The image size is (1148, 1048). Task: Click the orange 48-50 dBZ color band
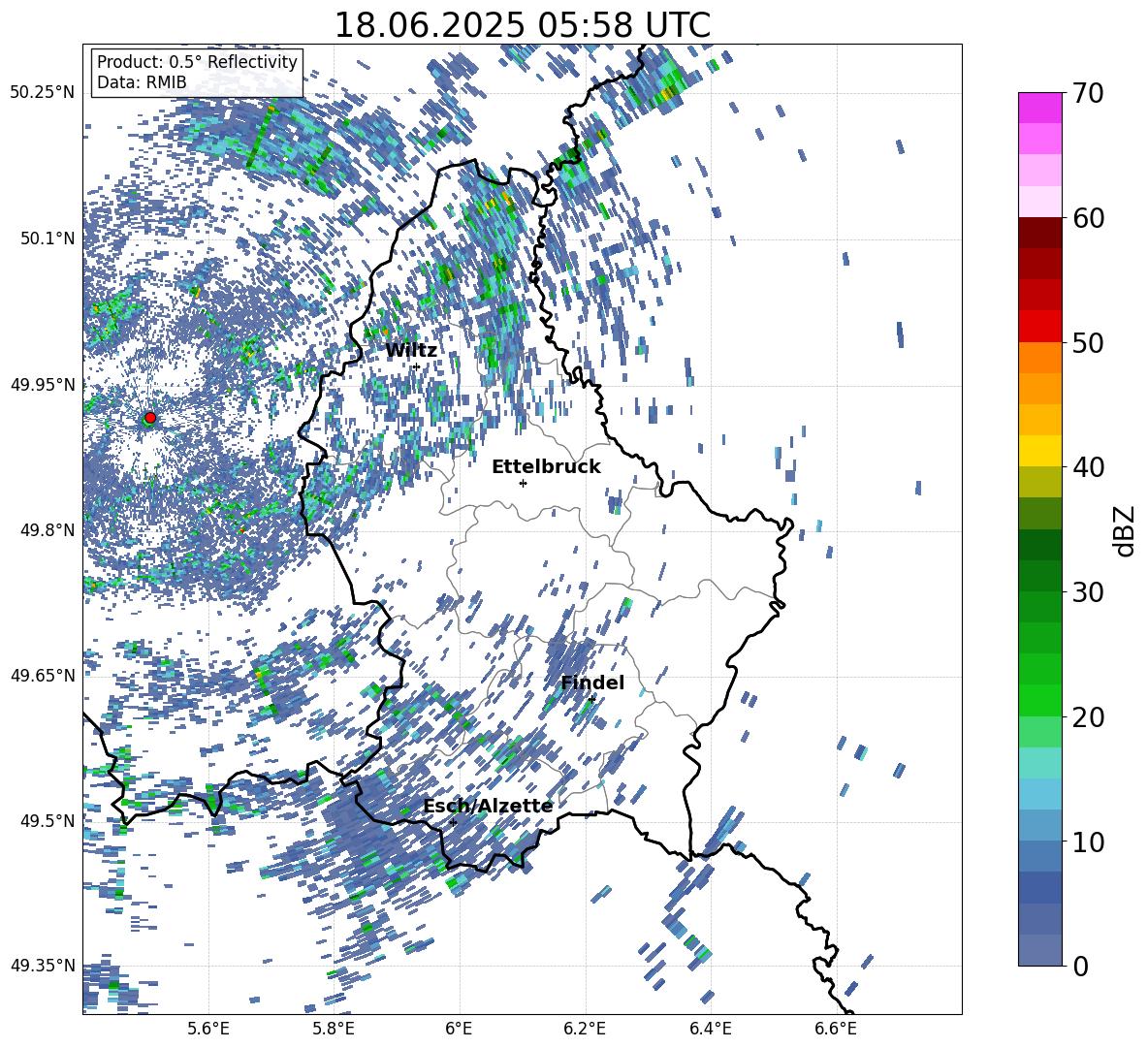coord(1040,357)
